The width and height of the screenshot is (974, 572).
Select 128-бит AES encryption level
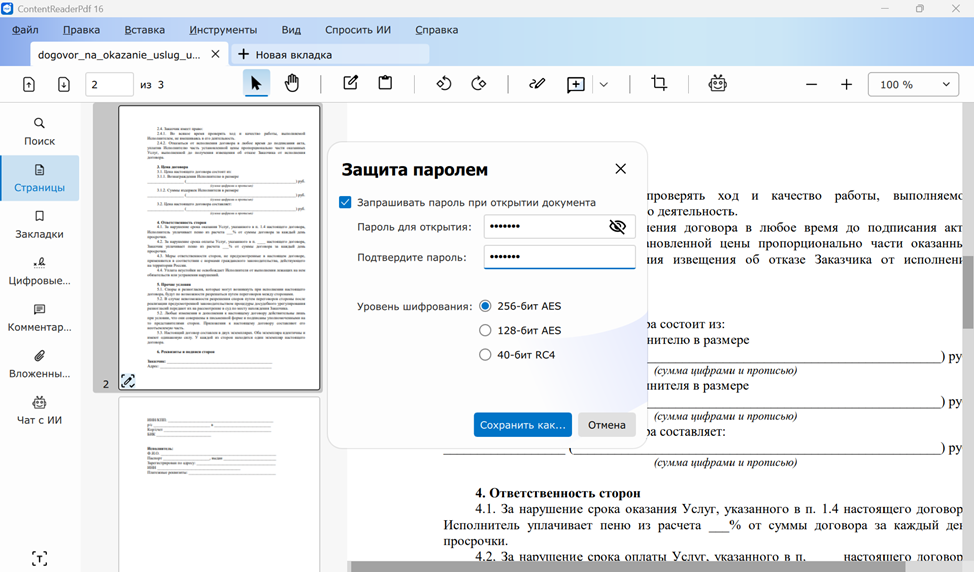coord(486,330)
